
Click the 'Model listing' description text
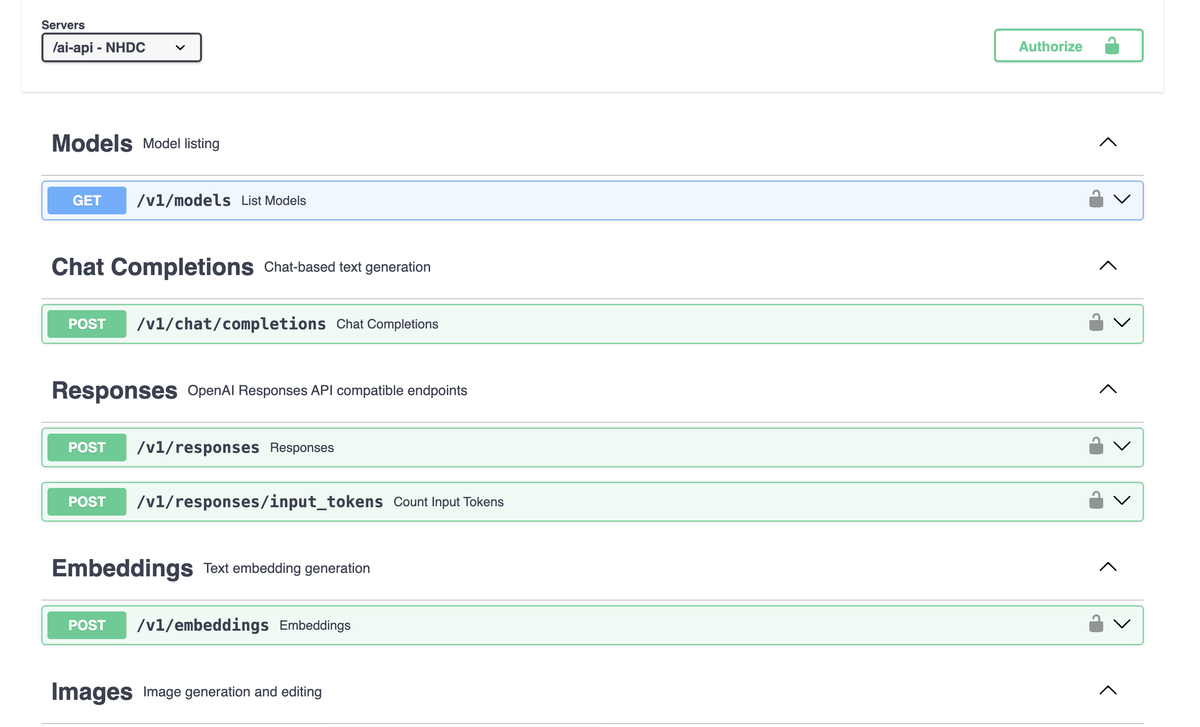click(x=181, y=144)
